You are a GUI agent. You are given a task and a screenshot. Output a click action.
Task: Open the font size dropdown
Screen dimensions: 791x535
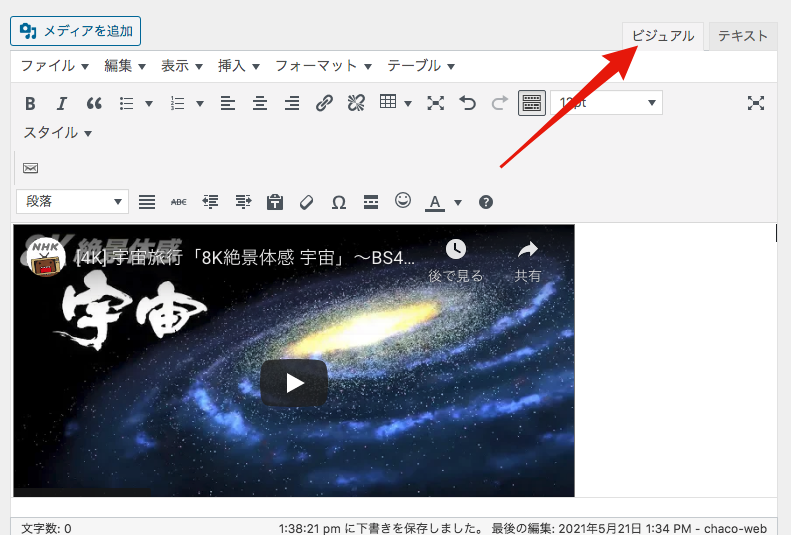click(x=606, y=103)
